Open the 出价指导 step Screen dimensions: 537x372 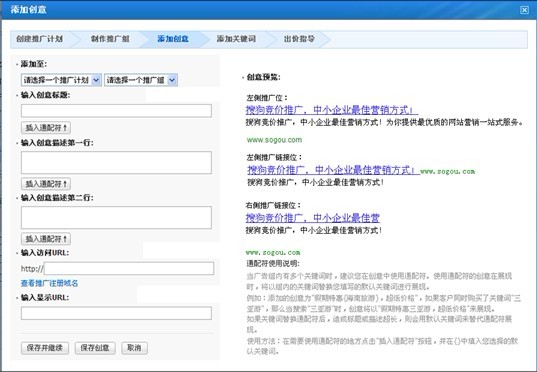(x=299, y=39)
